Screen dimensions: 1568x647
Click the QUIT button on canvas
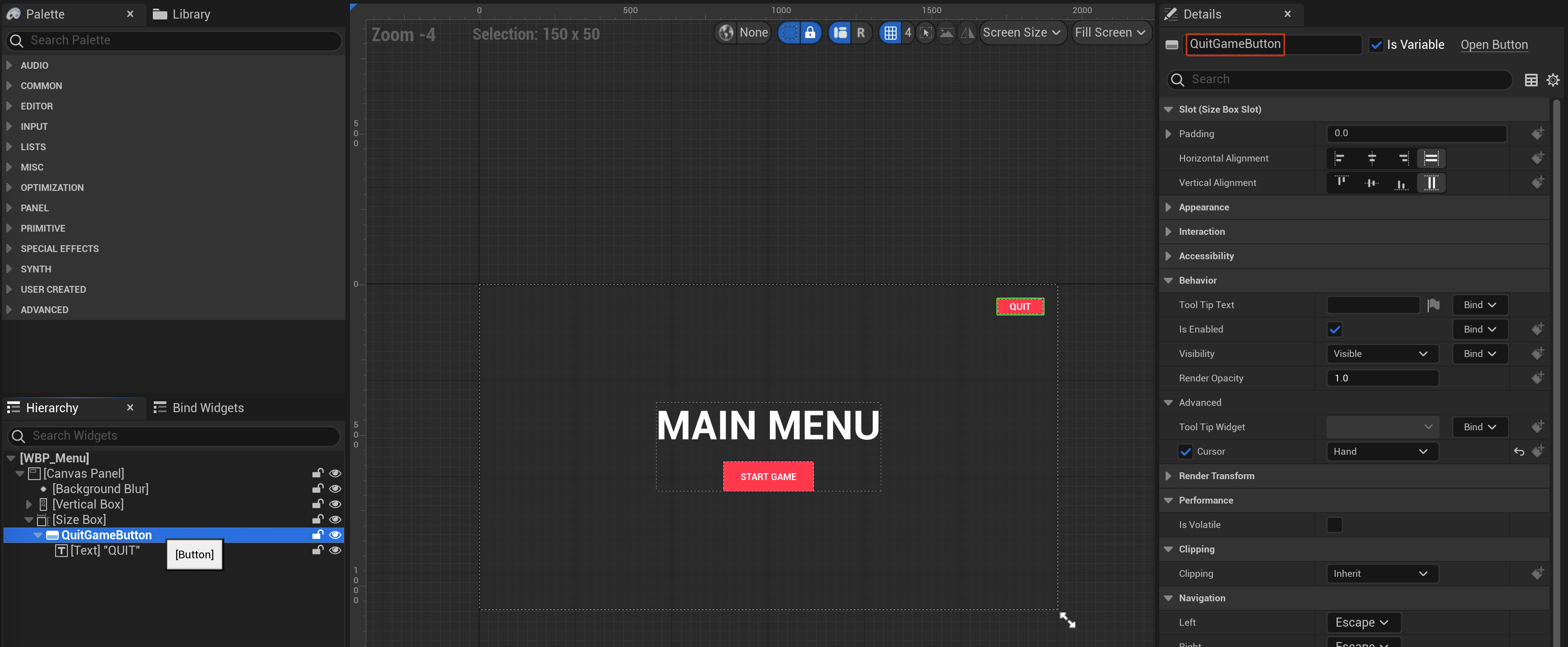tap(1020, 306)
